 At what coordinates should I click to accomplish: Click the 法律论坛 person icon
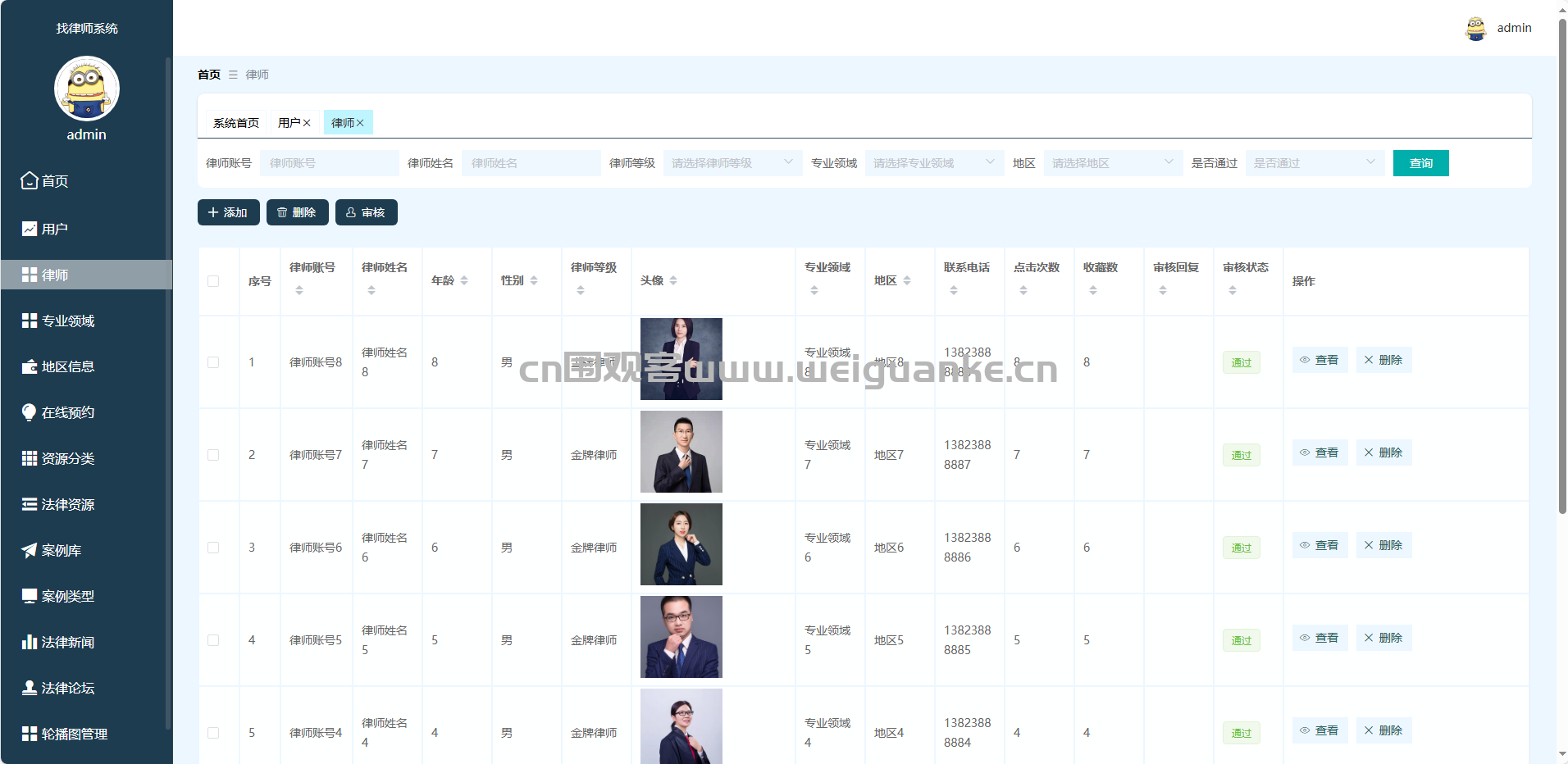pyautogui.click(x=30, y=688)
